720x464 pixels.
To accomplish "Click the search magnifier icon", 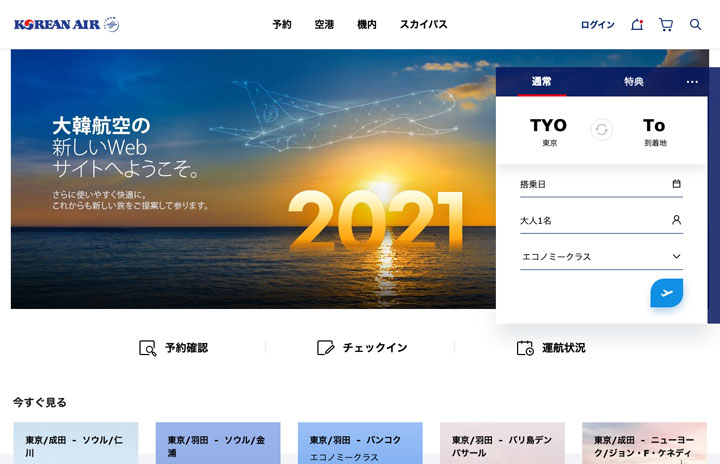I will coord(695,24).
